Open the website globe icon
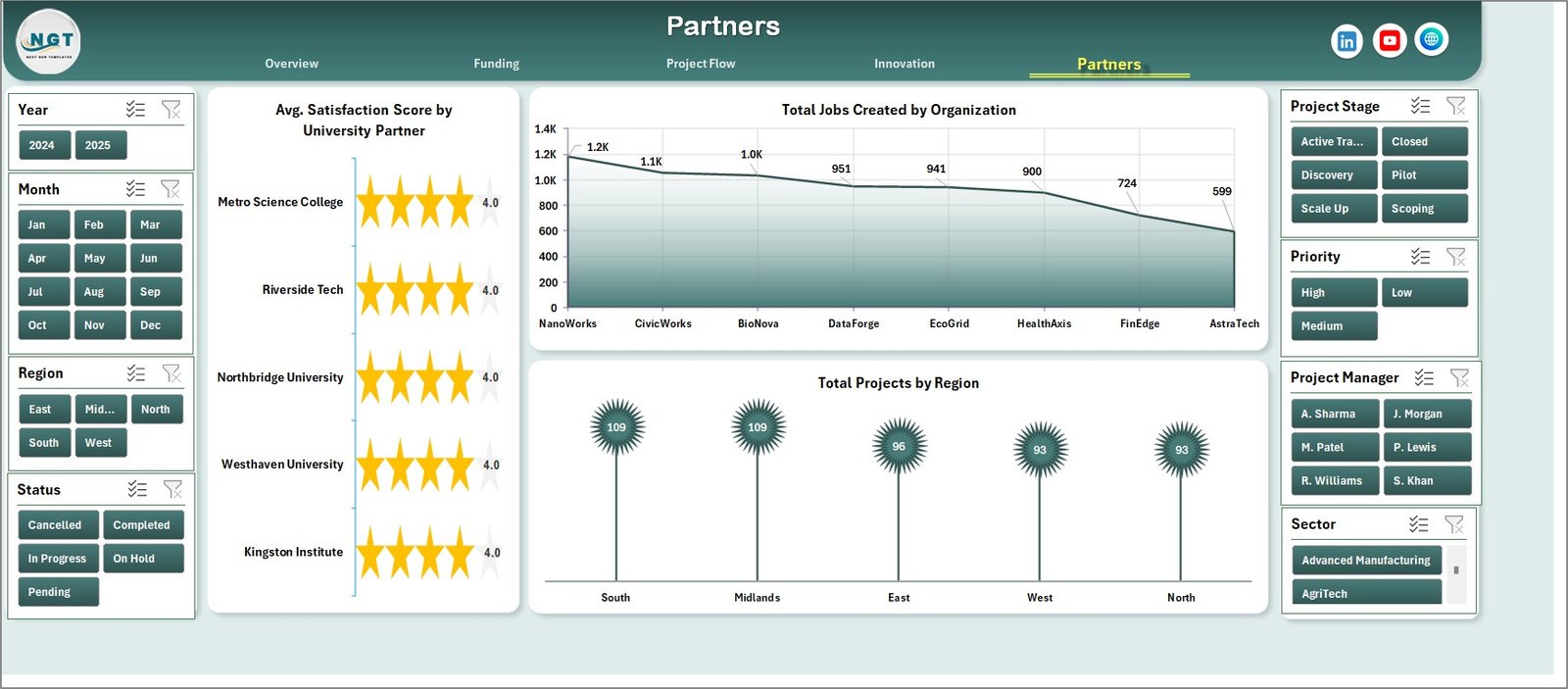Viewport: 1568px width, 689px height. tap(1432, 39)
